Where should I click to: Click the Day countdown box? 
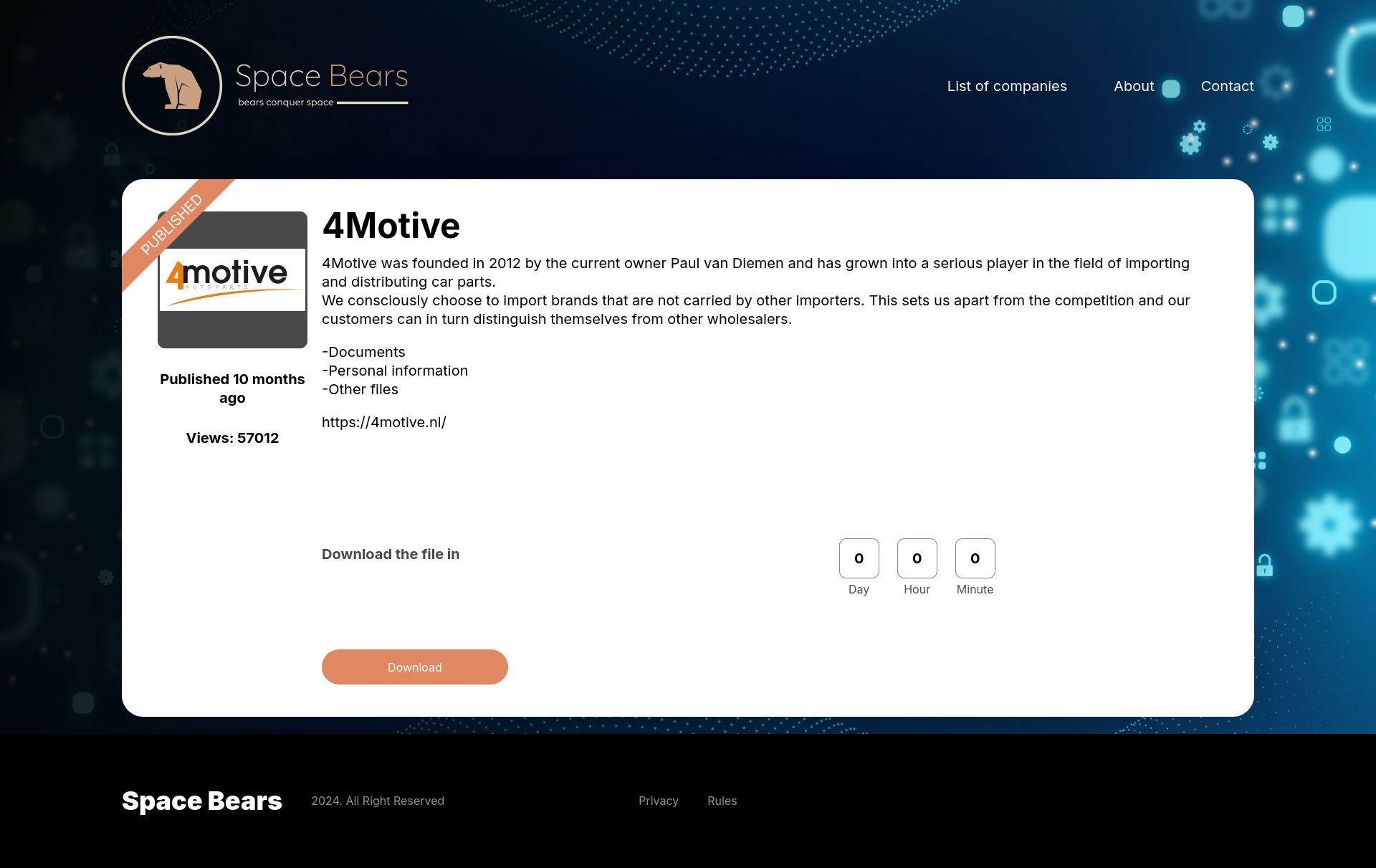pyautogui.click(x=859, y=558)
